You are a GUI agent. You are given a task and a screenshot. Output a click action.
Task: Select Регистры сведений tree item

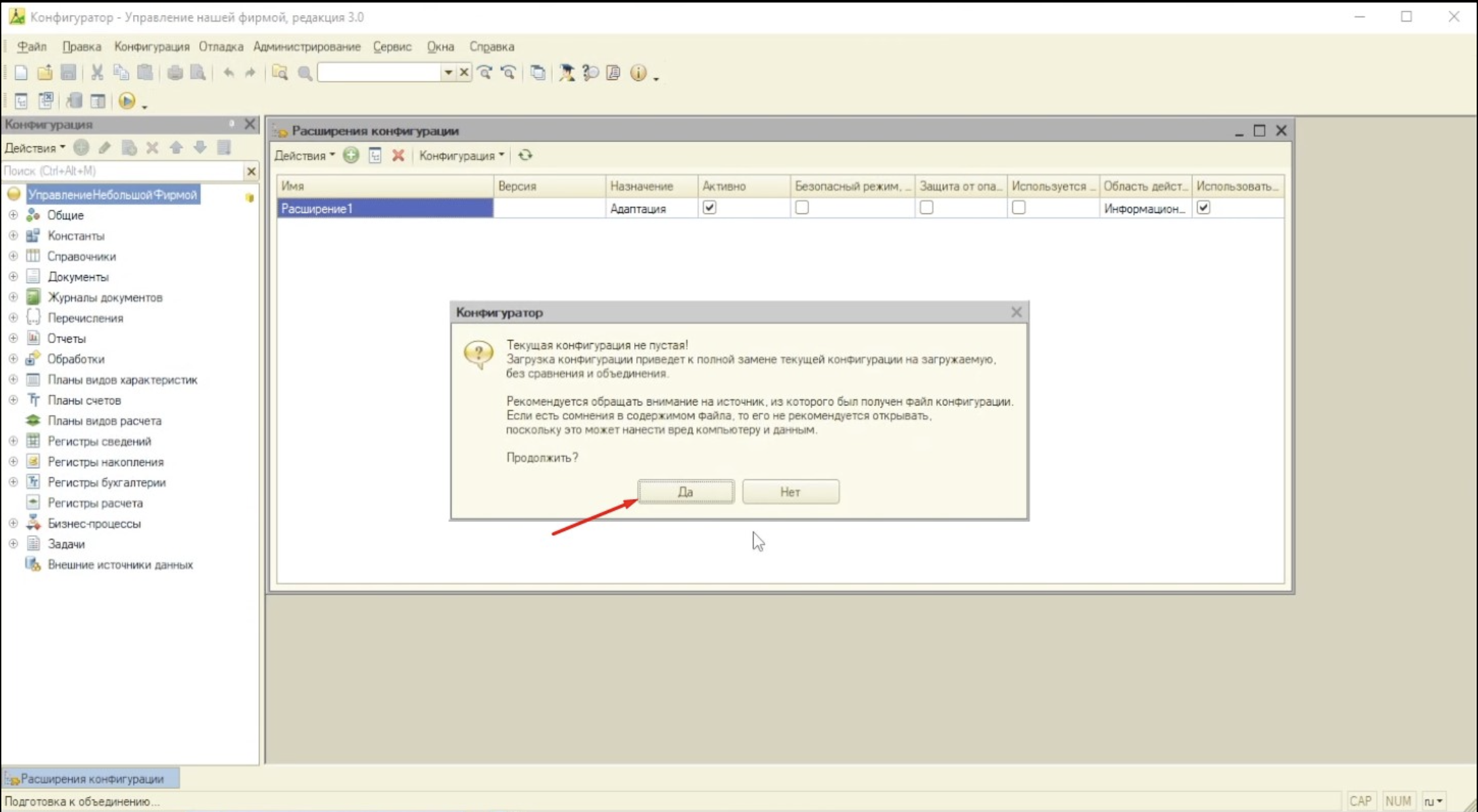pyautogui.click(x=99, y=441)
